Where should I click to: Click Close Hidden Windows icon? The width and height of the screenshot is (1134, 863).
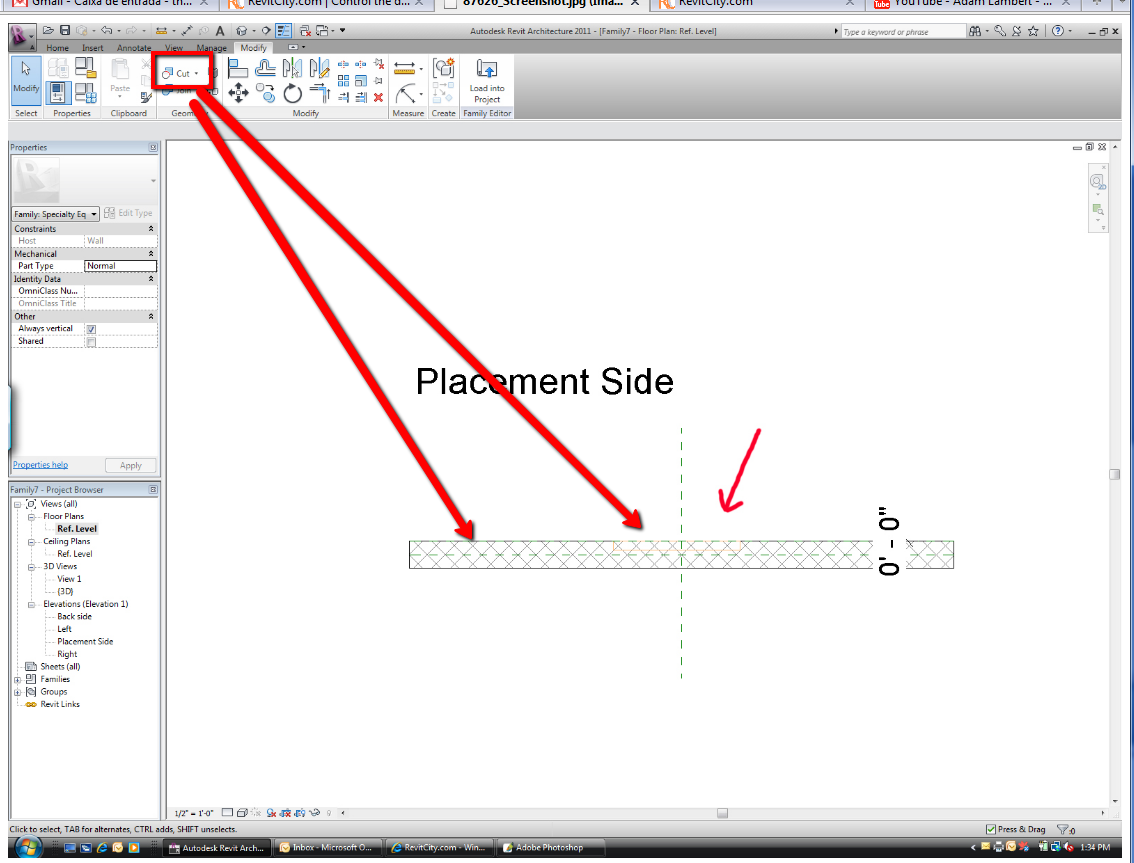[305, 30]
